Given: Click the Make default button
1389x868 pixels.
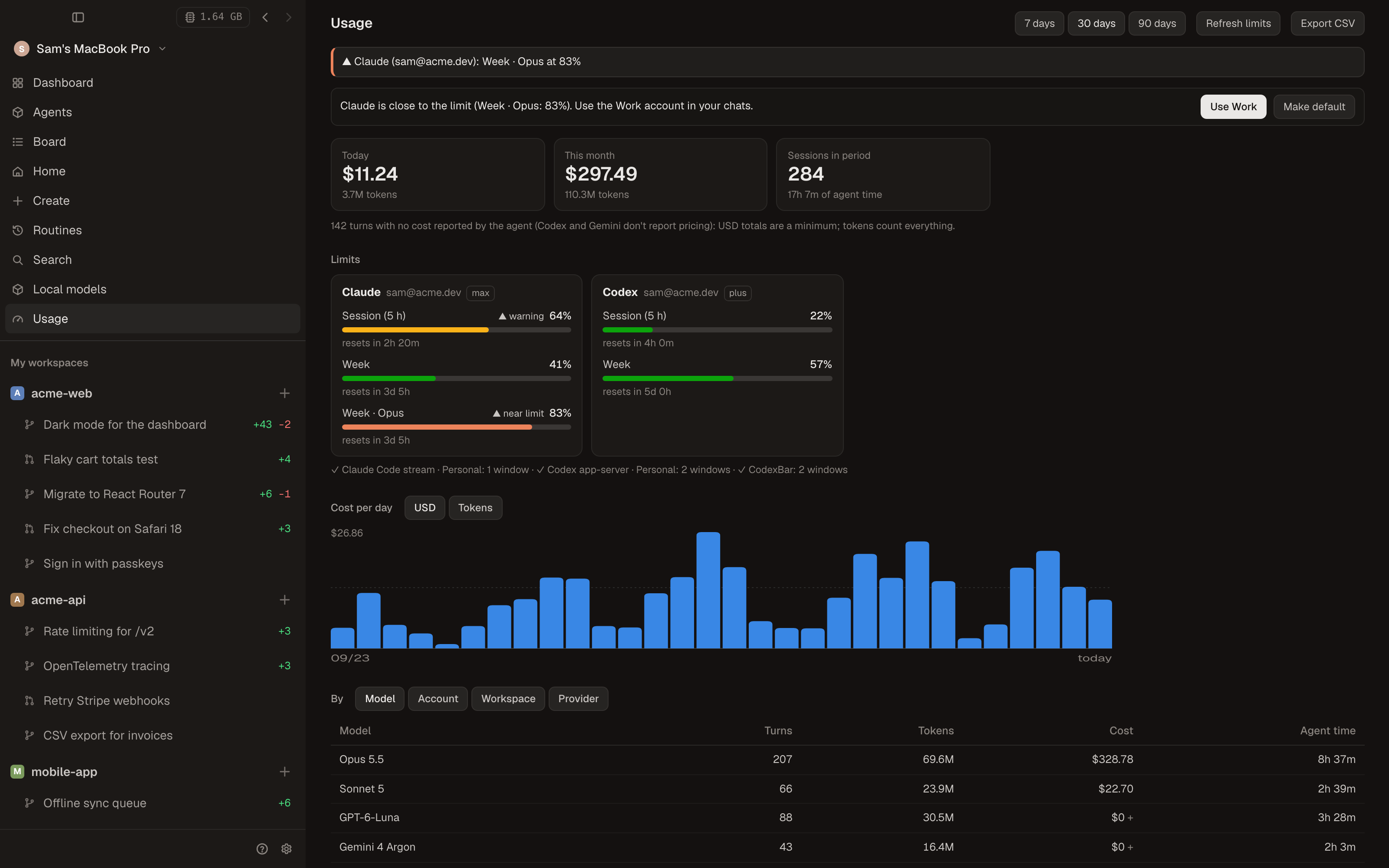Looking at the screenshot, I should (1314, 107).
